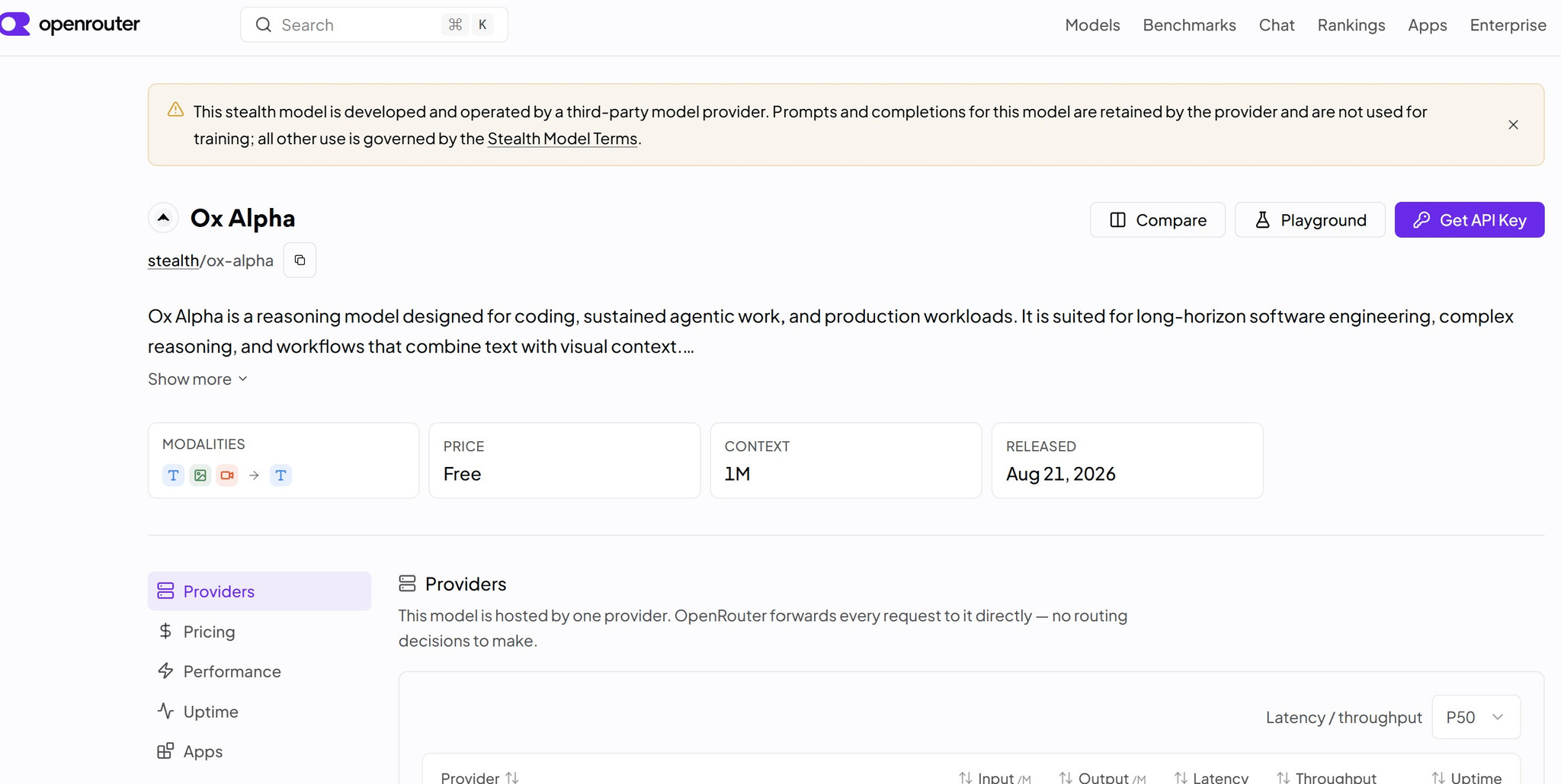Focus the Search input field
1561x784 pixels.
coord(373,25)
